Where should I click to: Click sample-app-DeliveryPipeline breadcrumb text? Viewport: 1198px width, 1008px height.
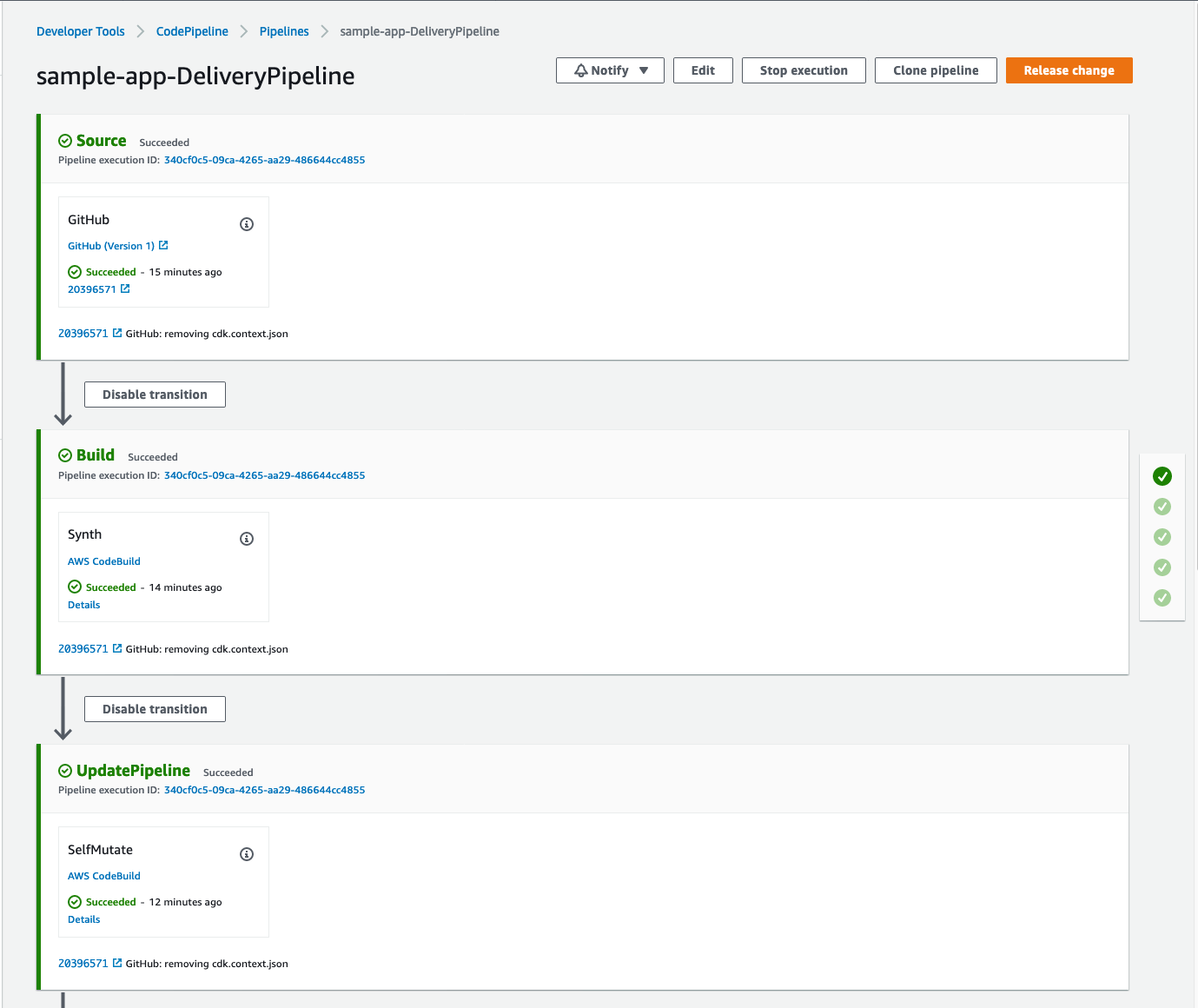[x=420, y=31]
